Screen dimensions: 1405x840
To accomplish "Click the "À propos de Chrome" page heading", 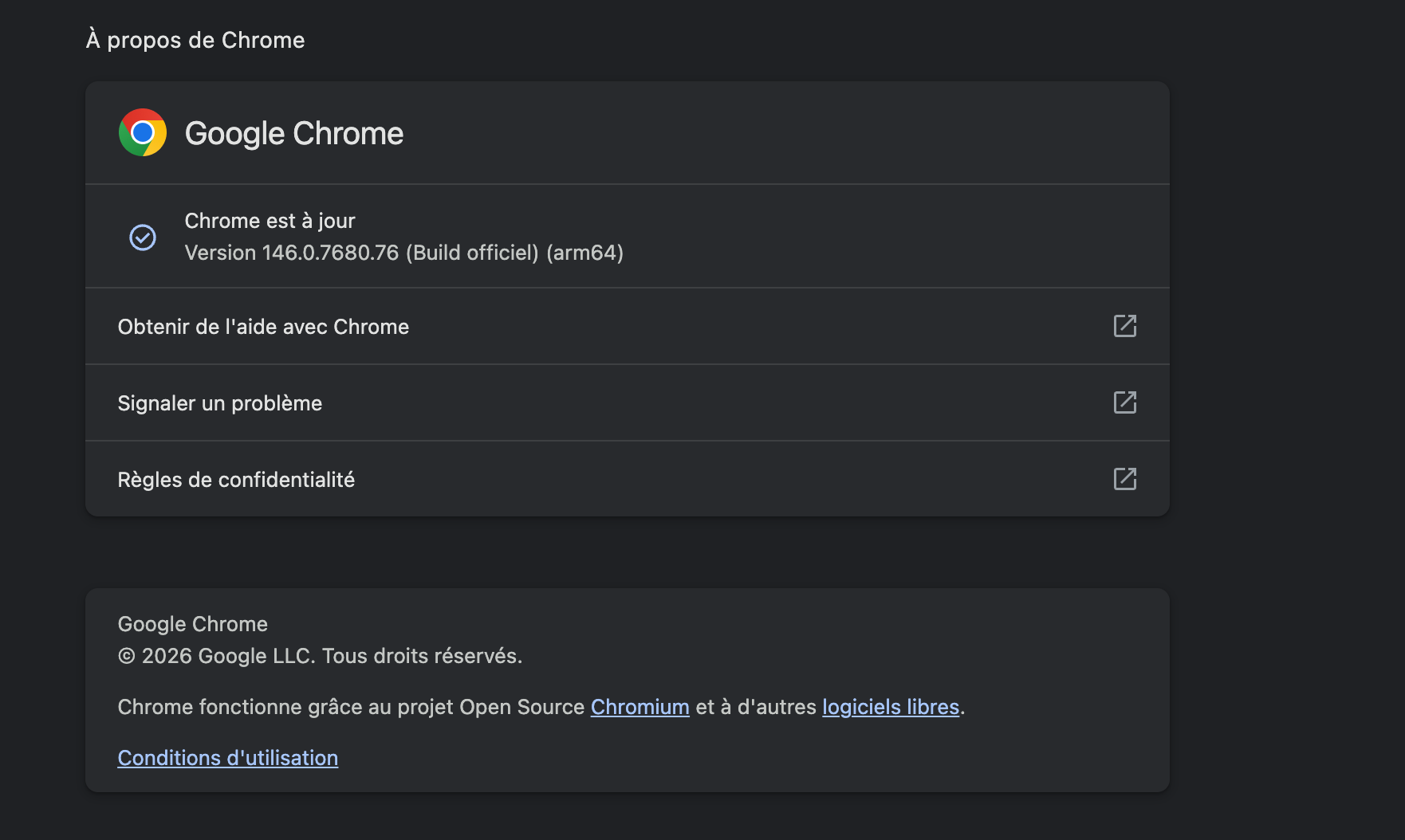I will 195,39.
